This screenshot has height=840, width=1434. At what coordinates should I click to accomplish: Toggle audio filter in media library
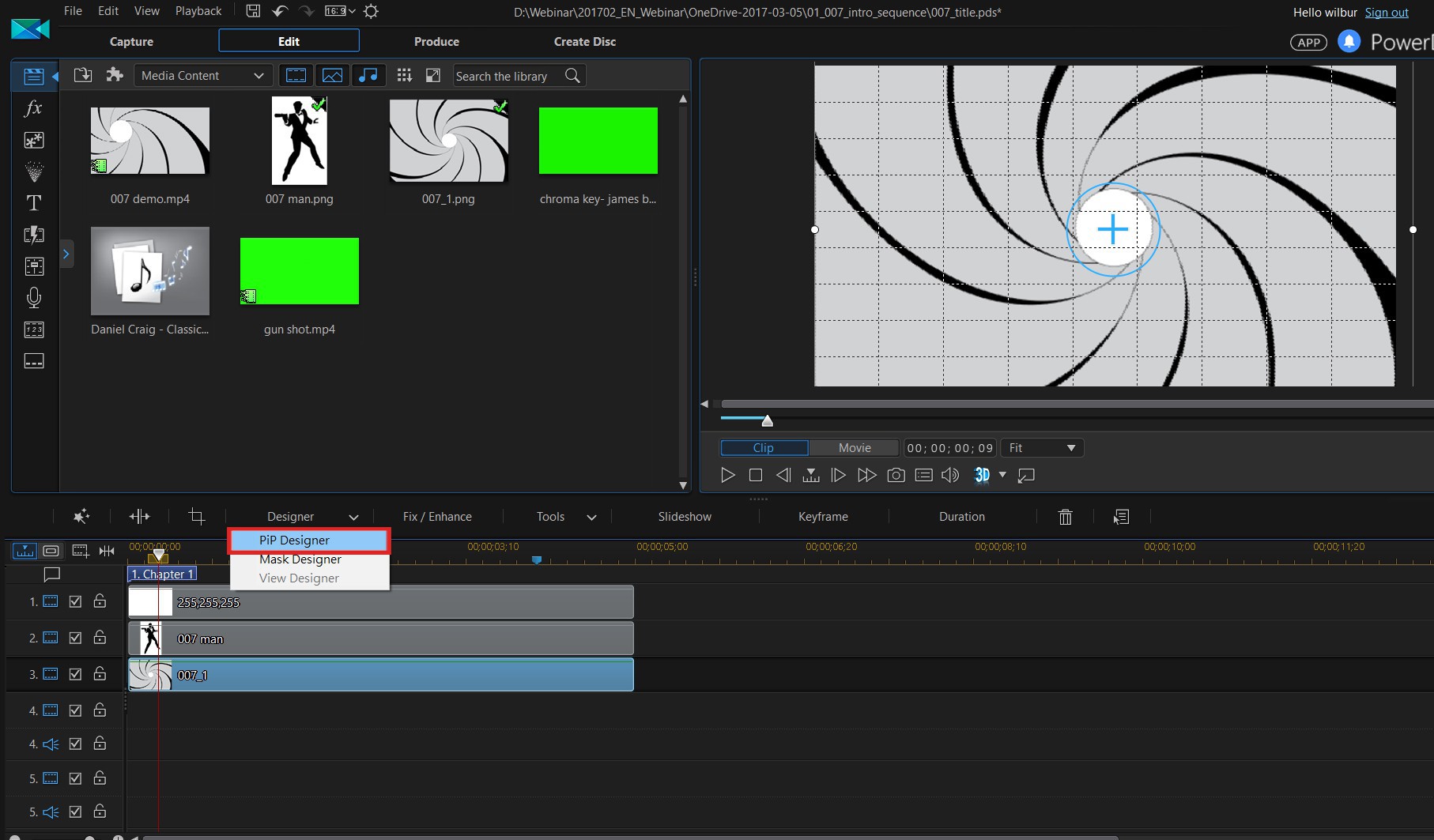pos(368,75)
